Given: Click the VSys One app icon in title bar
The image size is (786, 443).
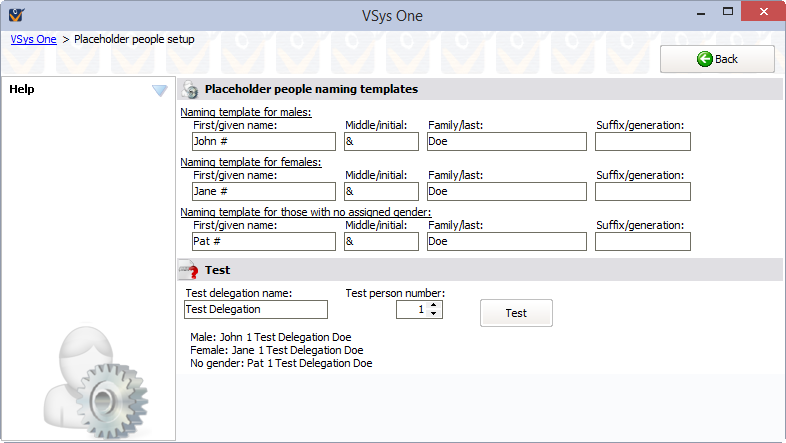Looking at the screenshot, I should pyautogui.click(x=15, y=14).
